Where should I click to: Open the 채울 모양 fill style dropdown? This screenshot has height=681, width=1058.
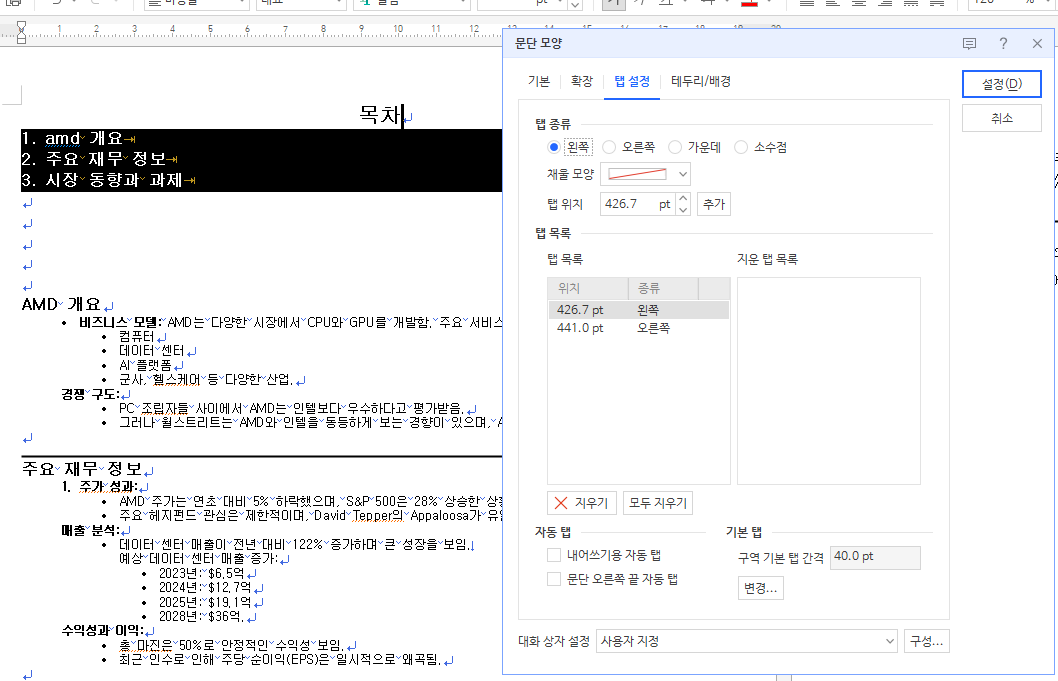(645, 174)
